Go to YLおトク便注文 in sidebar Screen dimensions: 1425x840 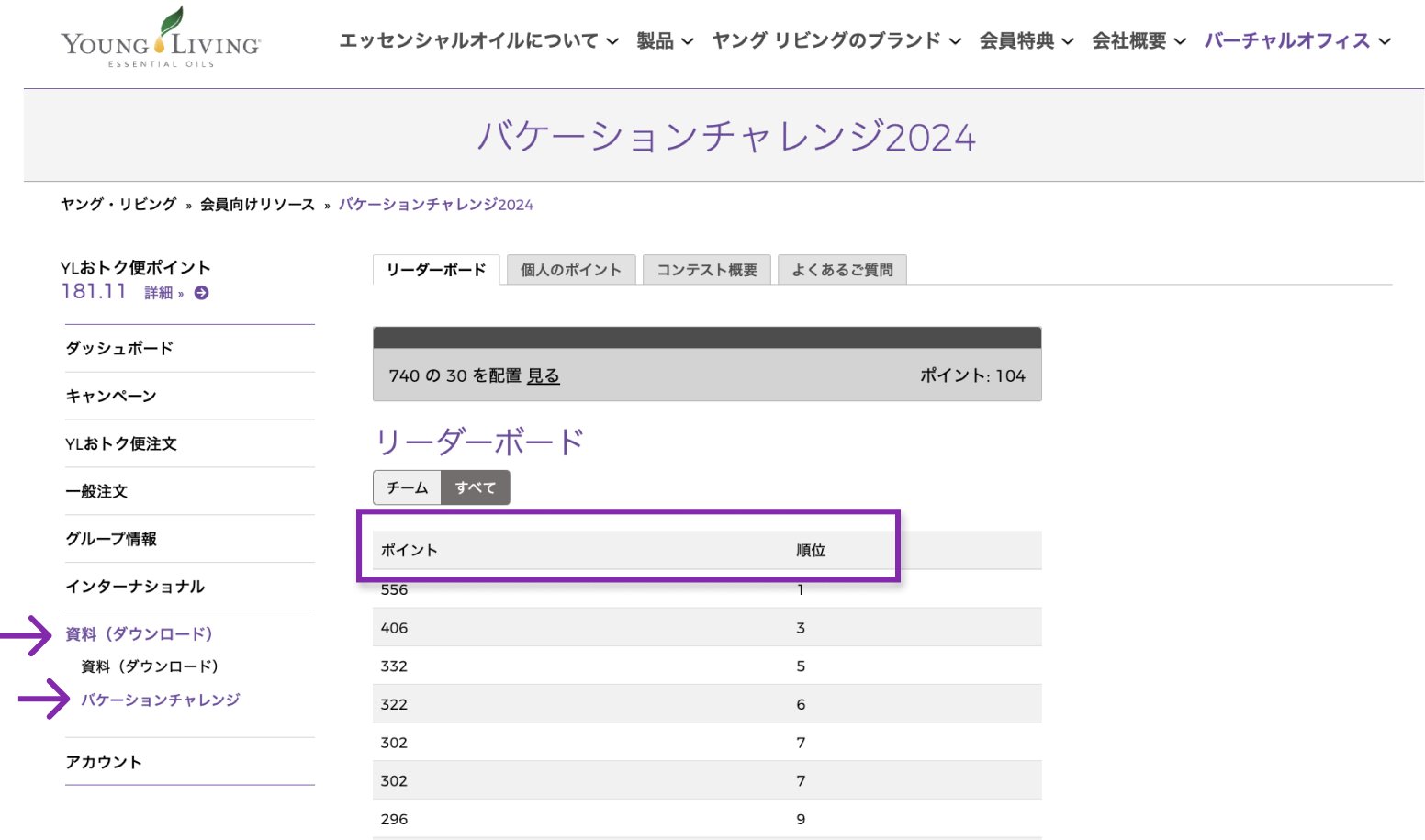click(121, 443)
